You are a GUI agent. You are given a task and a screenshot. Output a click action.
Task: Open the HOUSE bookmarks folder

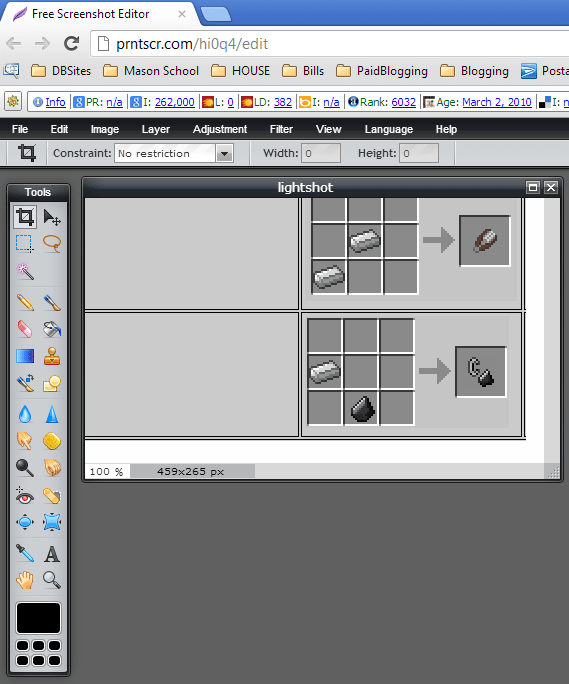click(240, 71)
